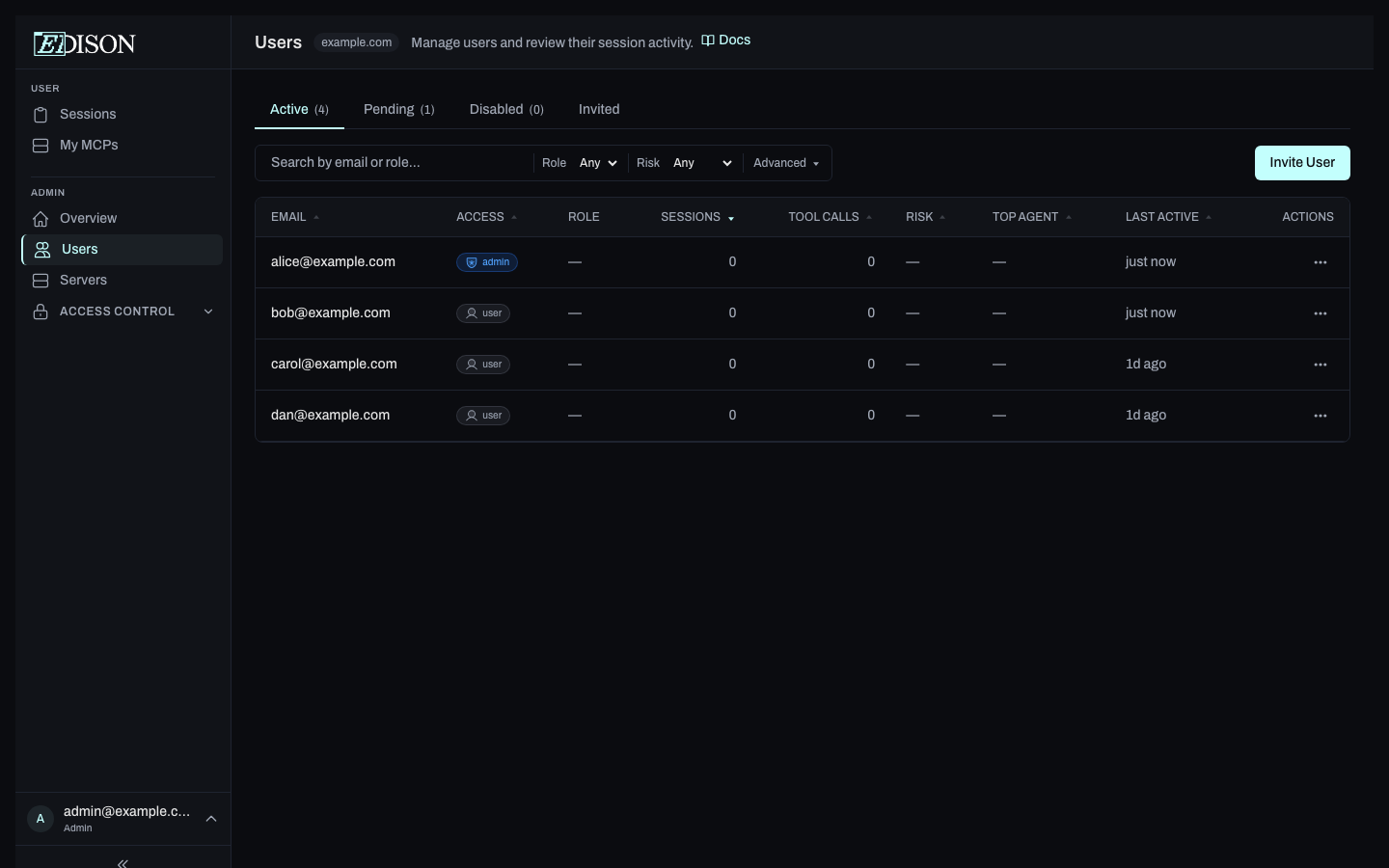Viewport: 1389px width, 868px height.
Task: Click the Invite User button
Action: click(x=1301, y=163)
